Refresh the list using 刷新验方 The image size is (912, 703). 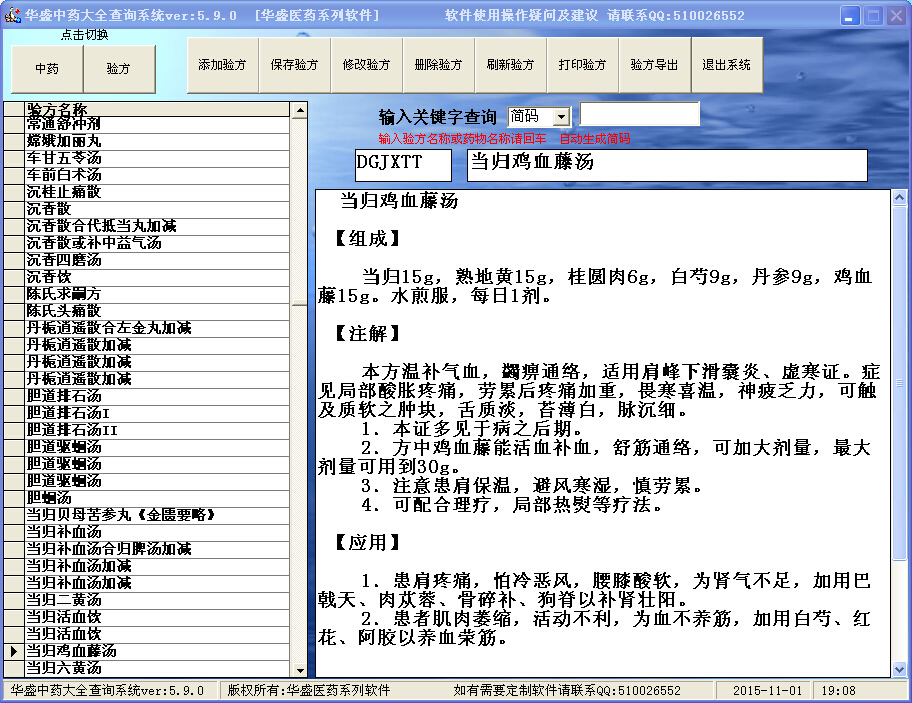(x=510, y=65)
